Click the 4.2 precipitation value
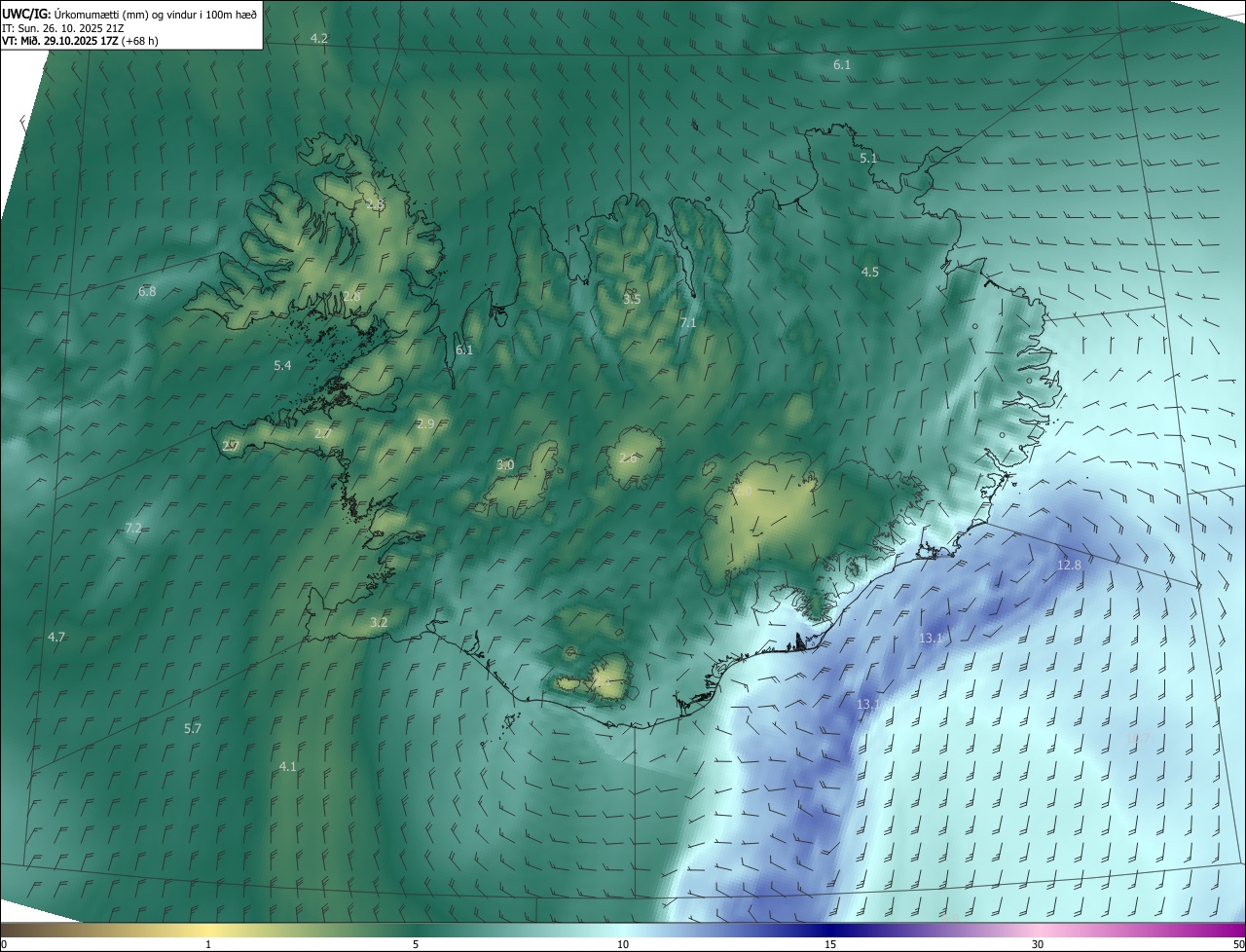This screenshot has height=952, width=1246. [x=319, y=38]
